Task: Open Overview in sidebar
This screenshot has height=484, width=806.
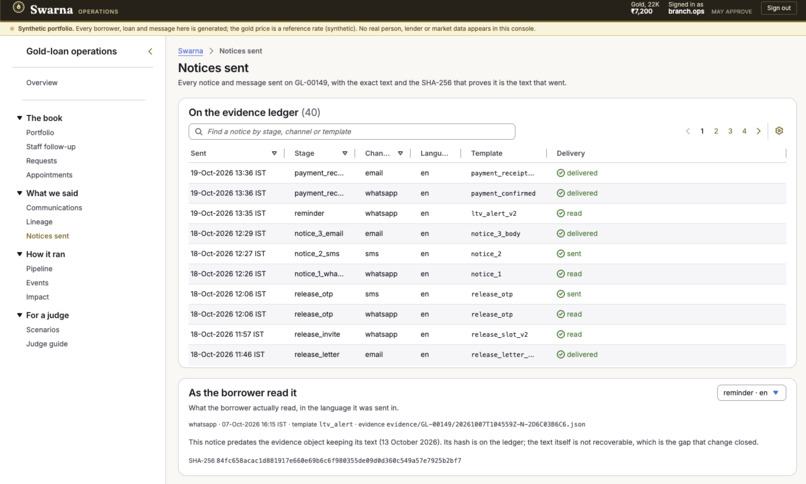Action: click(42, 83)
